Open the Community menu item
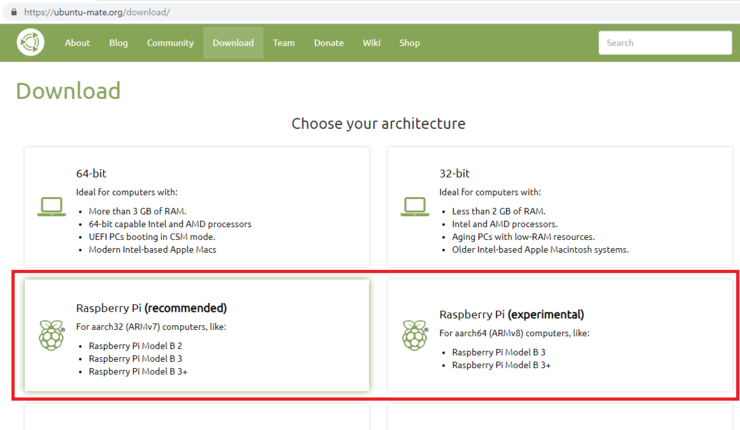 (170, 43)
